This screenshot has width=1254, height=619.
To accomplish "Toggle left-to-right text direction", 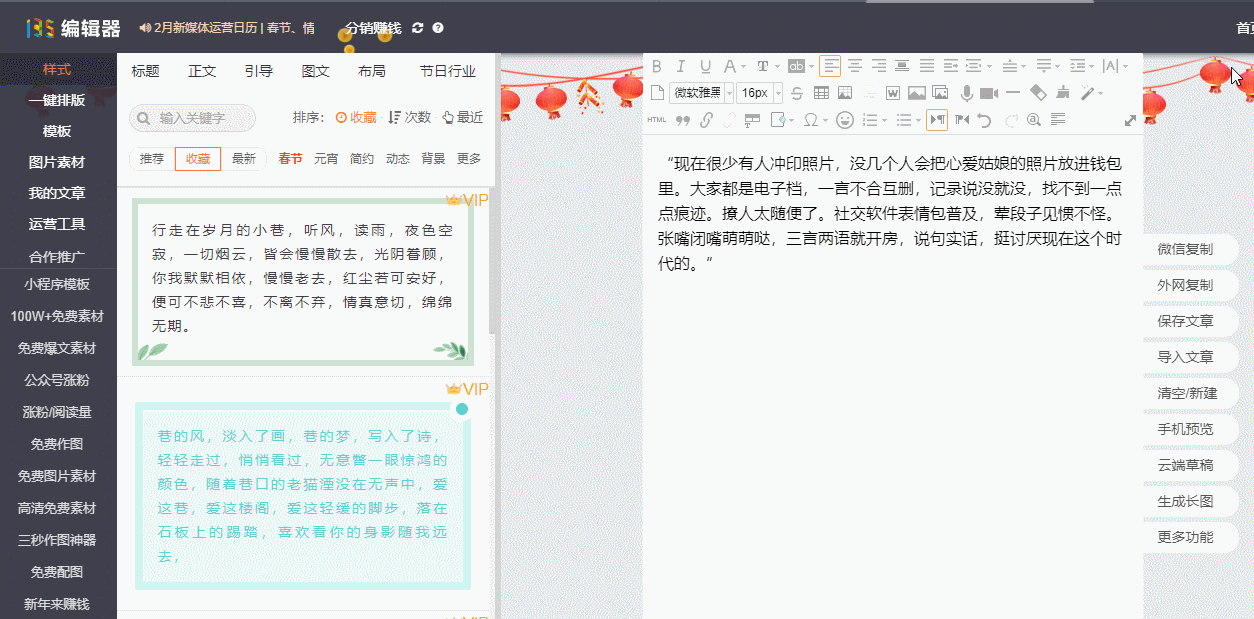I will click(x=937, y=120).
